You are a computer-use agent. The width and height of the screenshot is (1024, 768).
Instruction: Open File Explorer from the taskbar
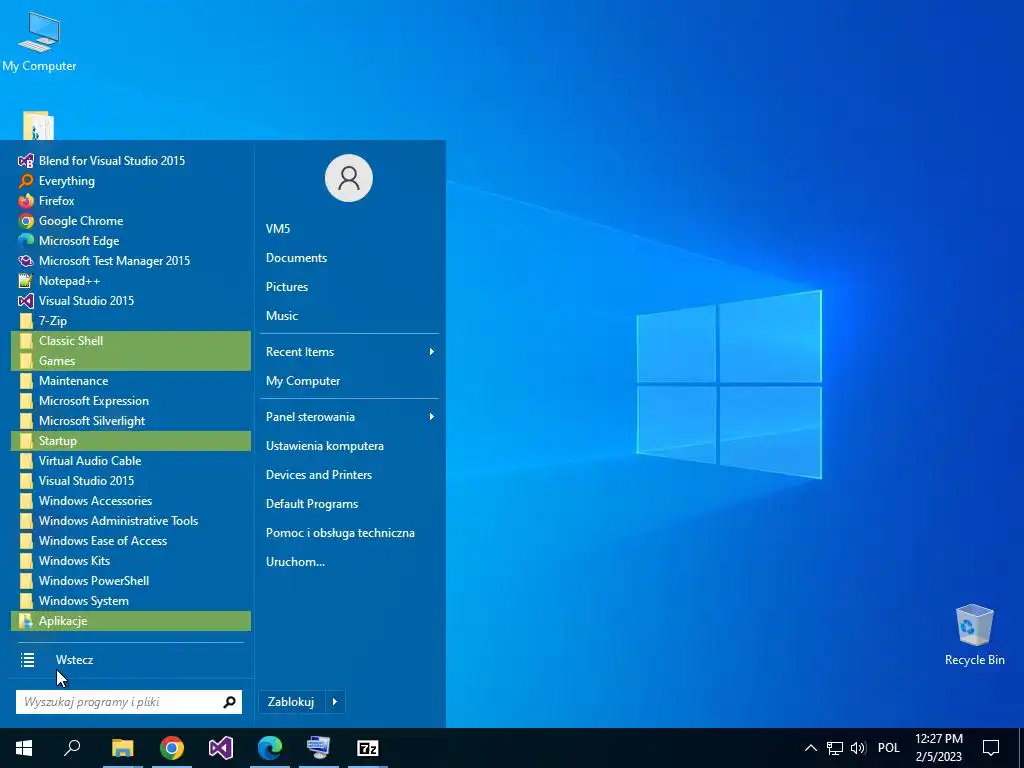click(x=122, y=748)
